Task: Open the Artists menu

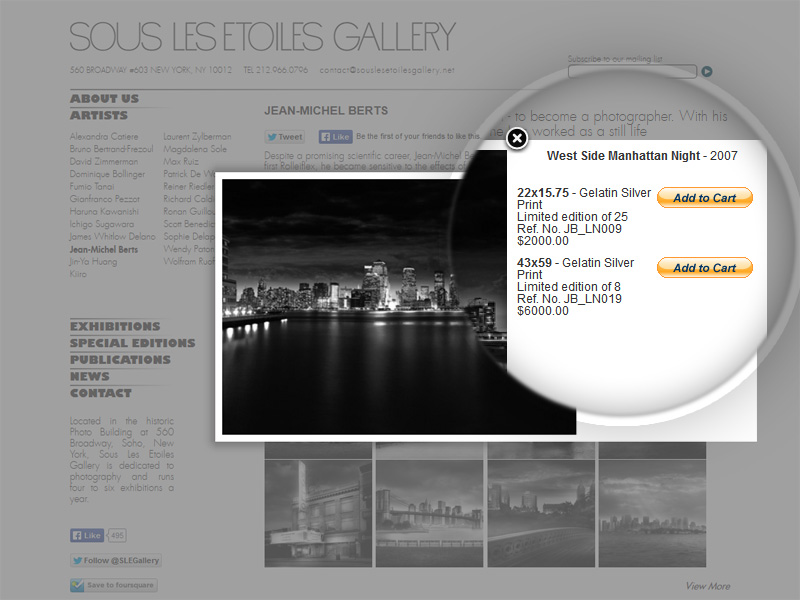Action: (x=98, y=115)
